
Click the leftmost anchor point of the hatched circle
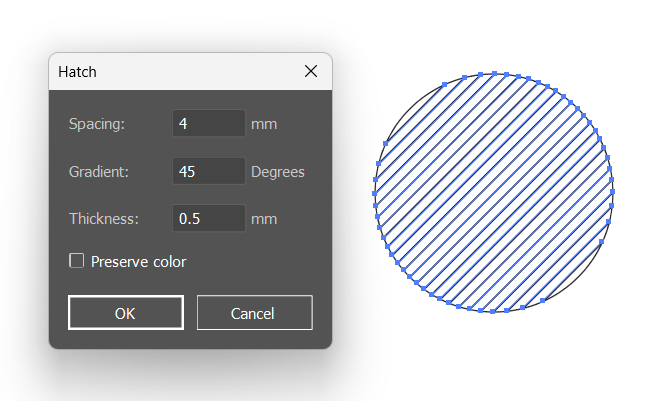[374, 193]
